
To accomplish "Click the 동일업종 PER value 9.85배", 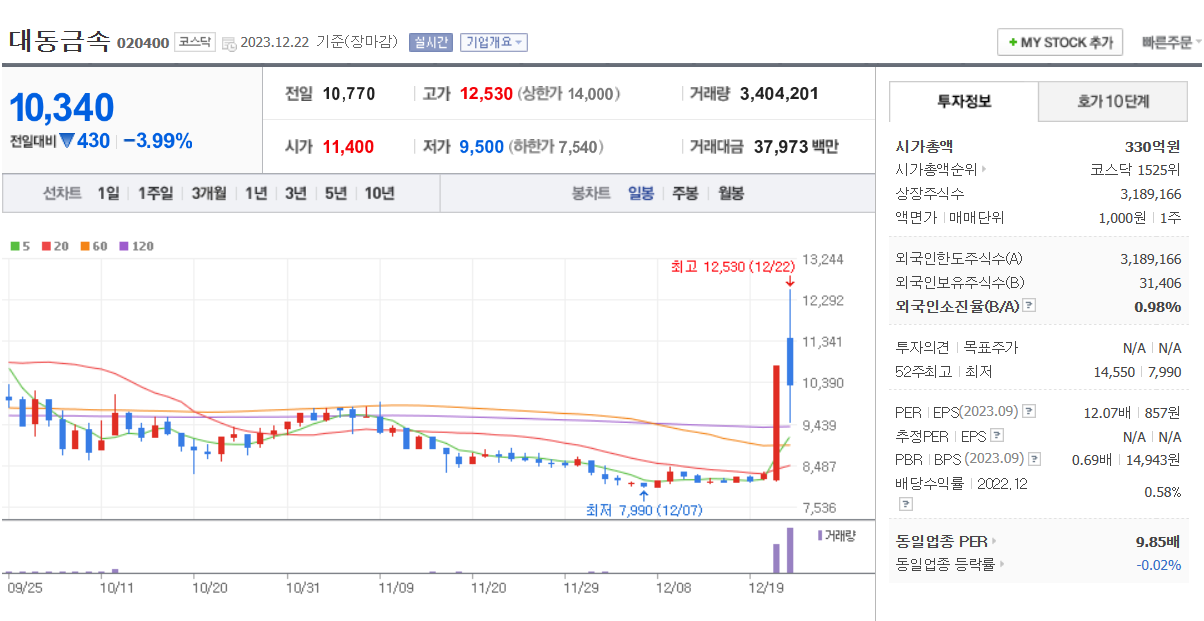I will (x=1158, y=542).
